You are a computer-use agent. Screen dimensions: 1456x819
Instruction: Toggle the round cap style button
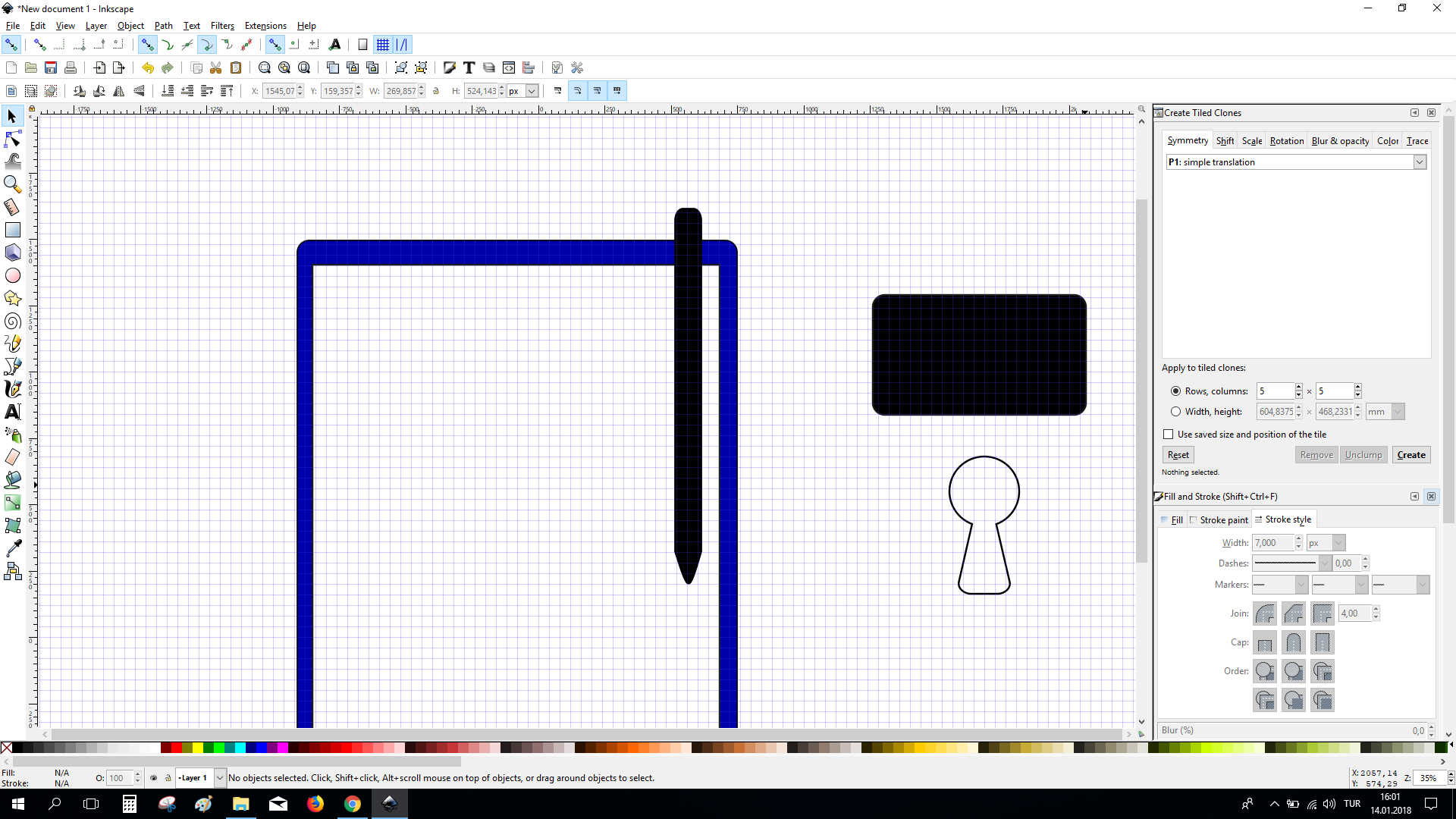(1294, 643)
